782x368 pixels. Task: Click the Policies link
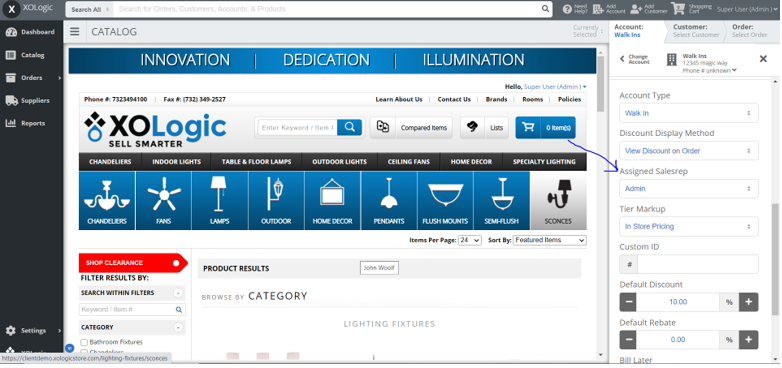tap(570, 99)
